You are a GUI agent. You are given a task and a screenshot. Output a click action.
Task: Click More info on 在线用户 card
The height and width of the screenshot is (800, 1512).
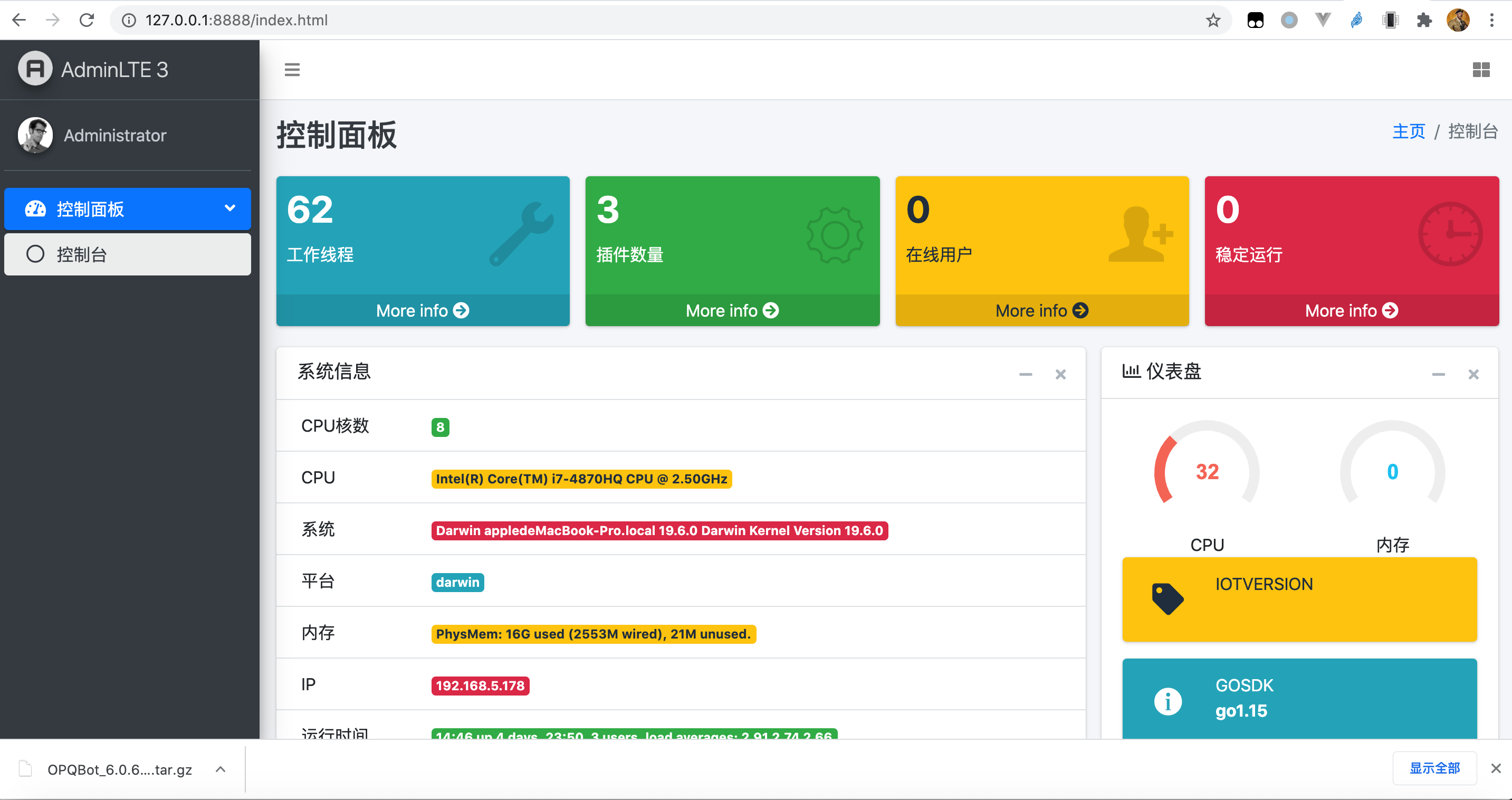coord(1042,310)
